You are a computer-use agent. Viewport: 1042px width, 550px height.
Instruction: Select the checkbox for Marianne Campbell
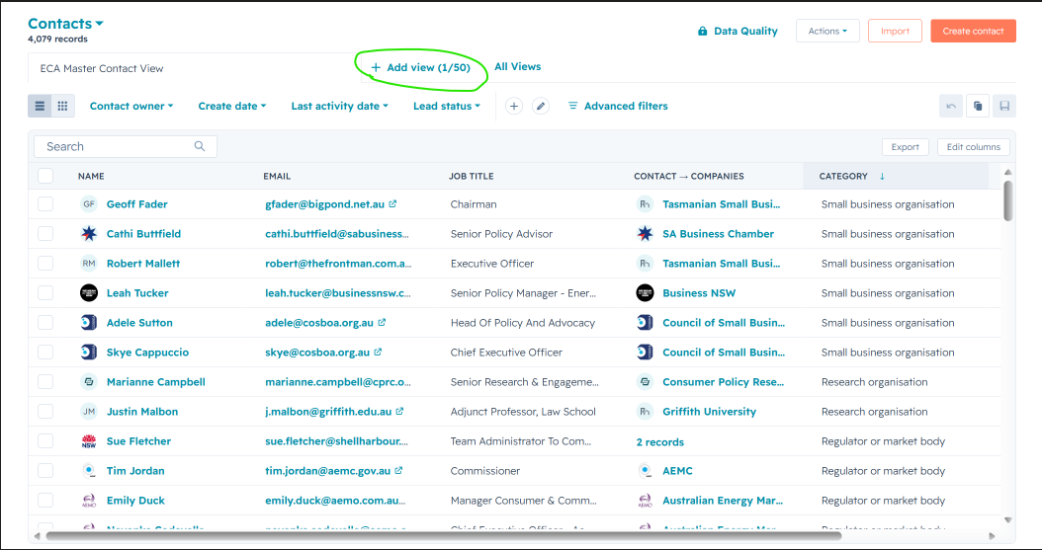tap(45, 381)
